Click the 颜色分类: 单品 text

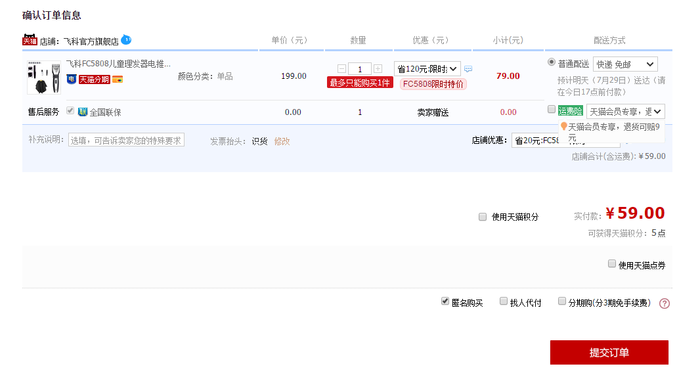[x=205, y=76]
